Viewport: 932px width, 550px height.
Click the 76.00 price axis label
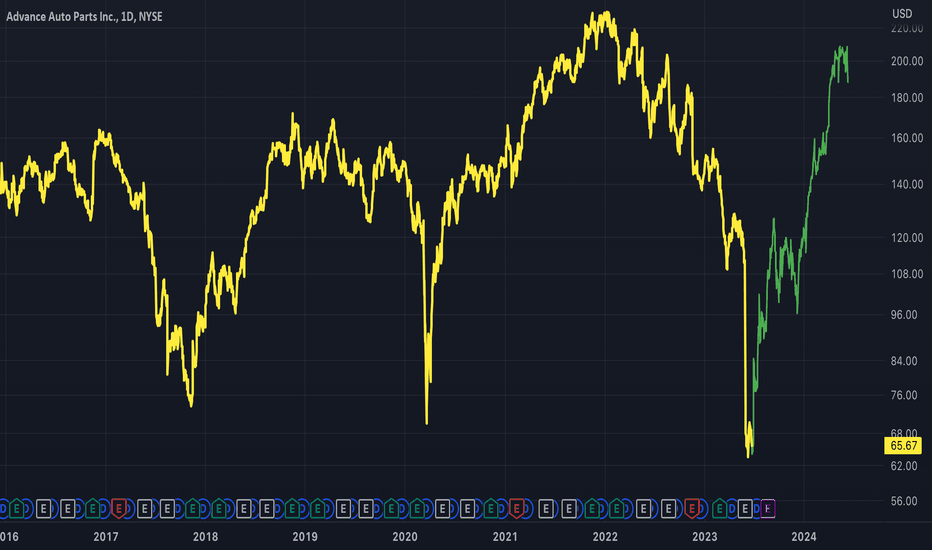point(903,395)
